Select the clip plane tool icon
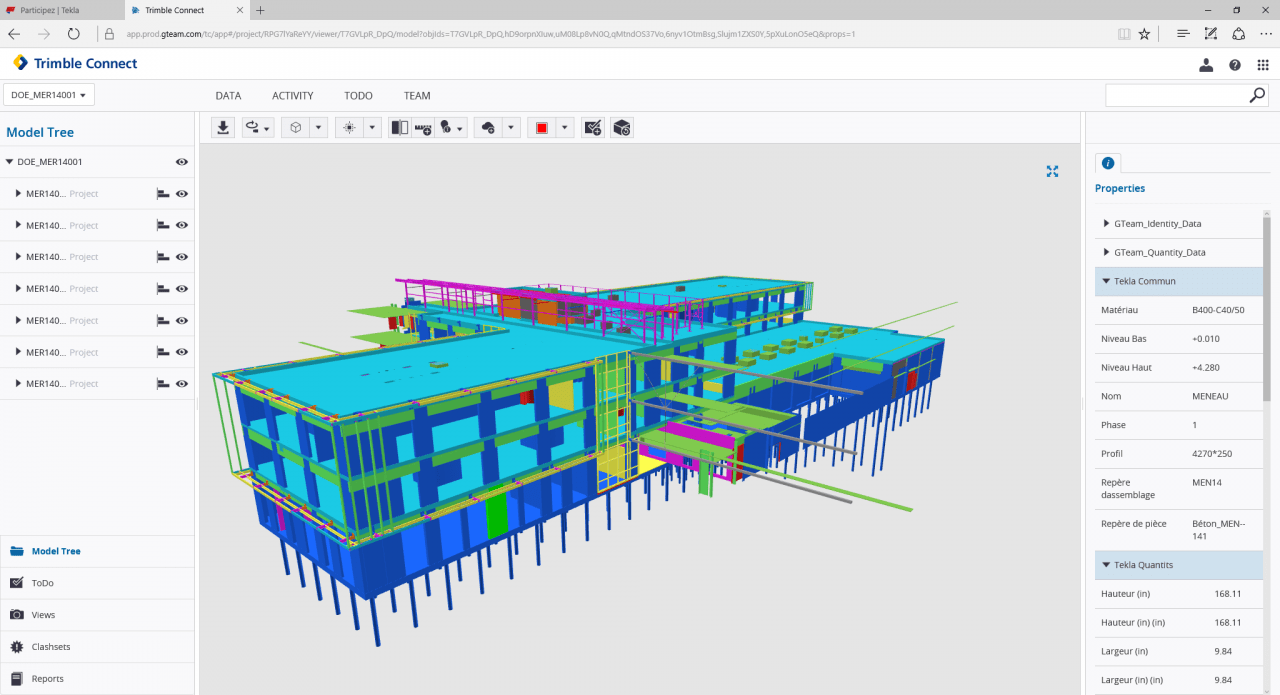This screenshot has width=1280, height=695. tap(399, 128)
